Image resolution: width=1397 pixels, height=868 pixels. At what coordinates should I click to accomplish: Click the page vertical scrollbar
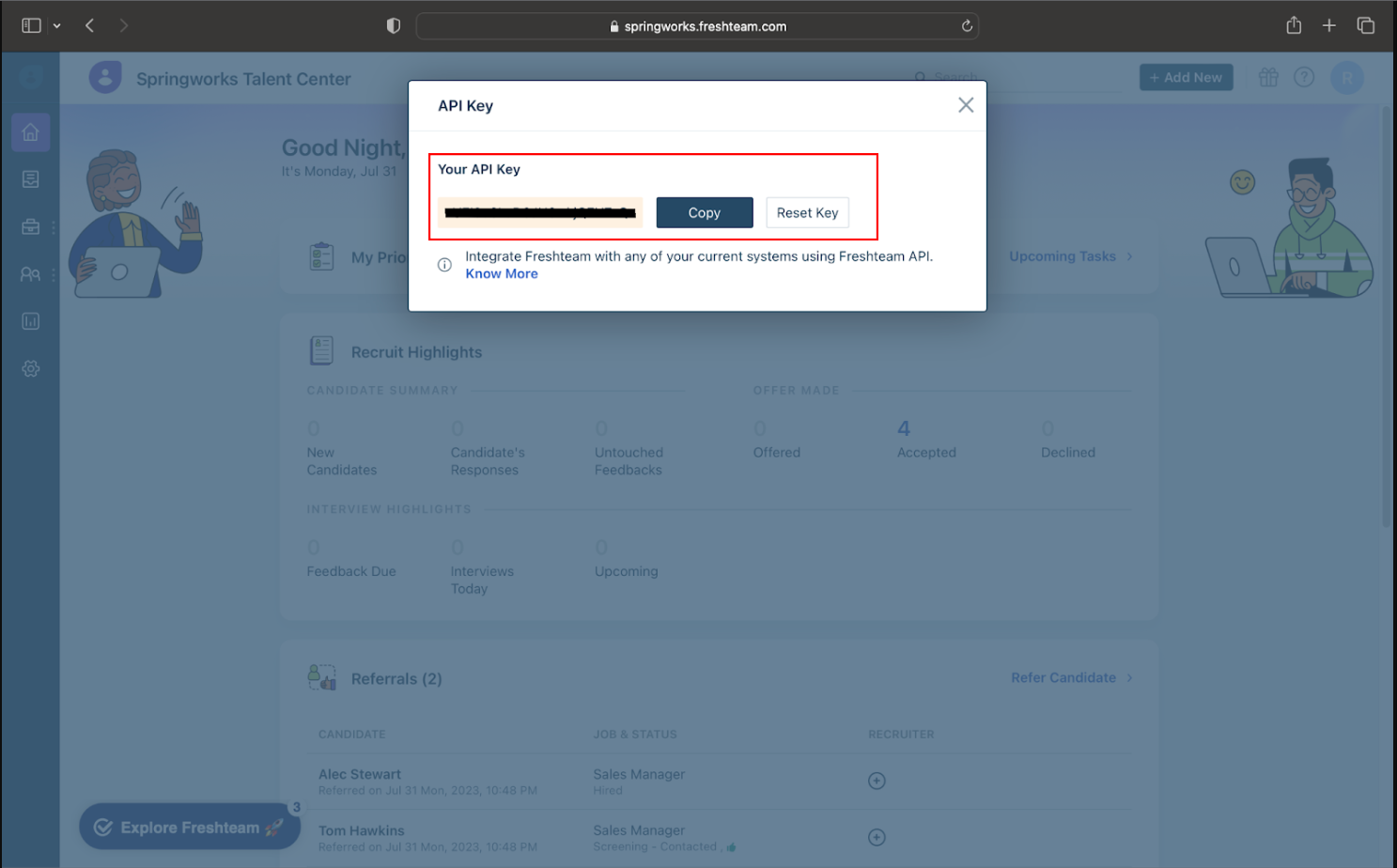tap(1387, 317)
